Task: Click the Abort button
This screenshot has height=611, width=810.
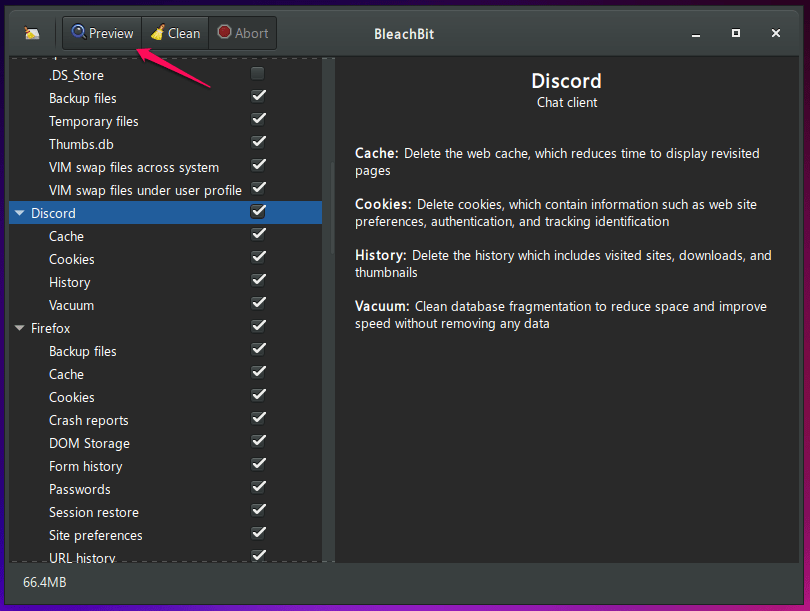Action: (x=243, y=33)
